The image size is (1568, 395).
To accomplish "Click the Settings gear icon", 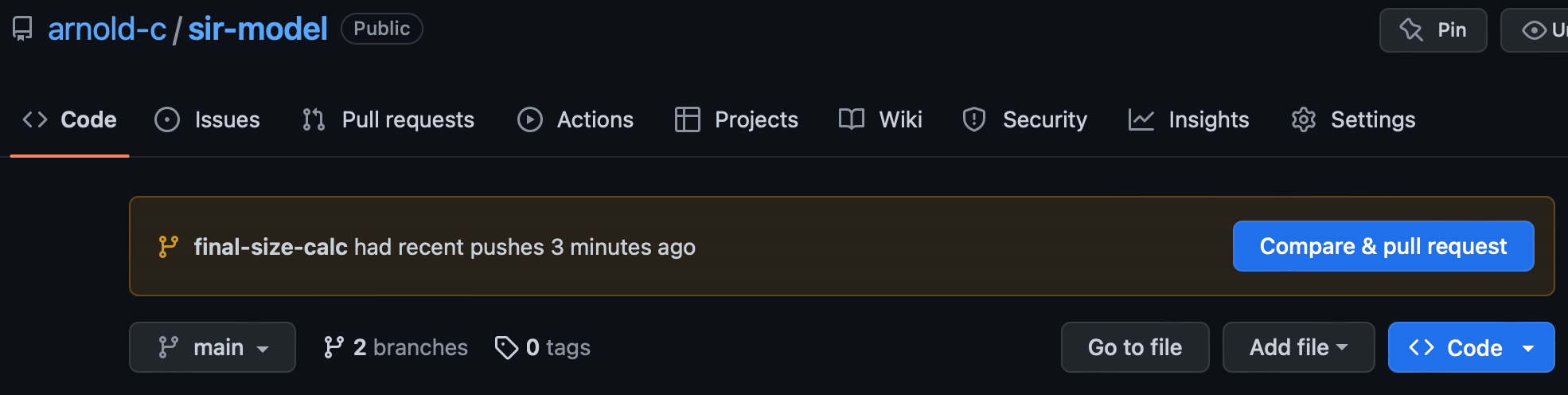I will pos(1303,119).
